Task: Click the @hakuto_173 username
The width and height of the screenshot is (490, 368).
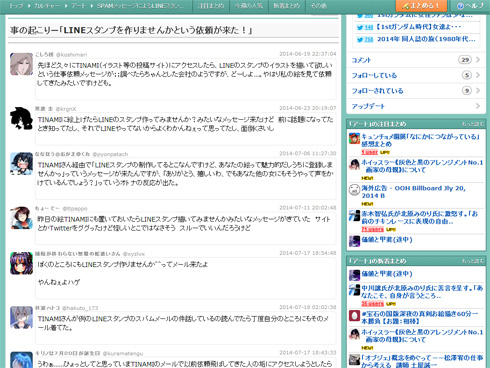Action: tap(80, 308)
